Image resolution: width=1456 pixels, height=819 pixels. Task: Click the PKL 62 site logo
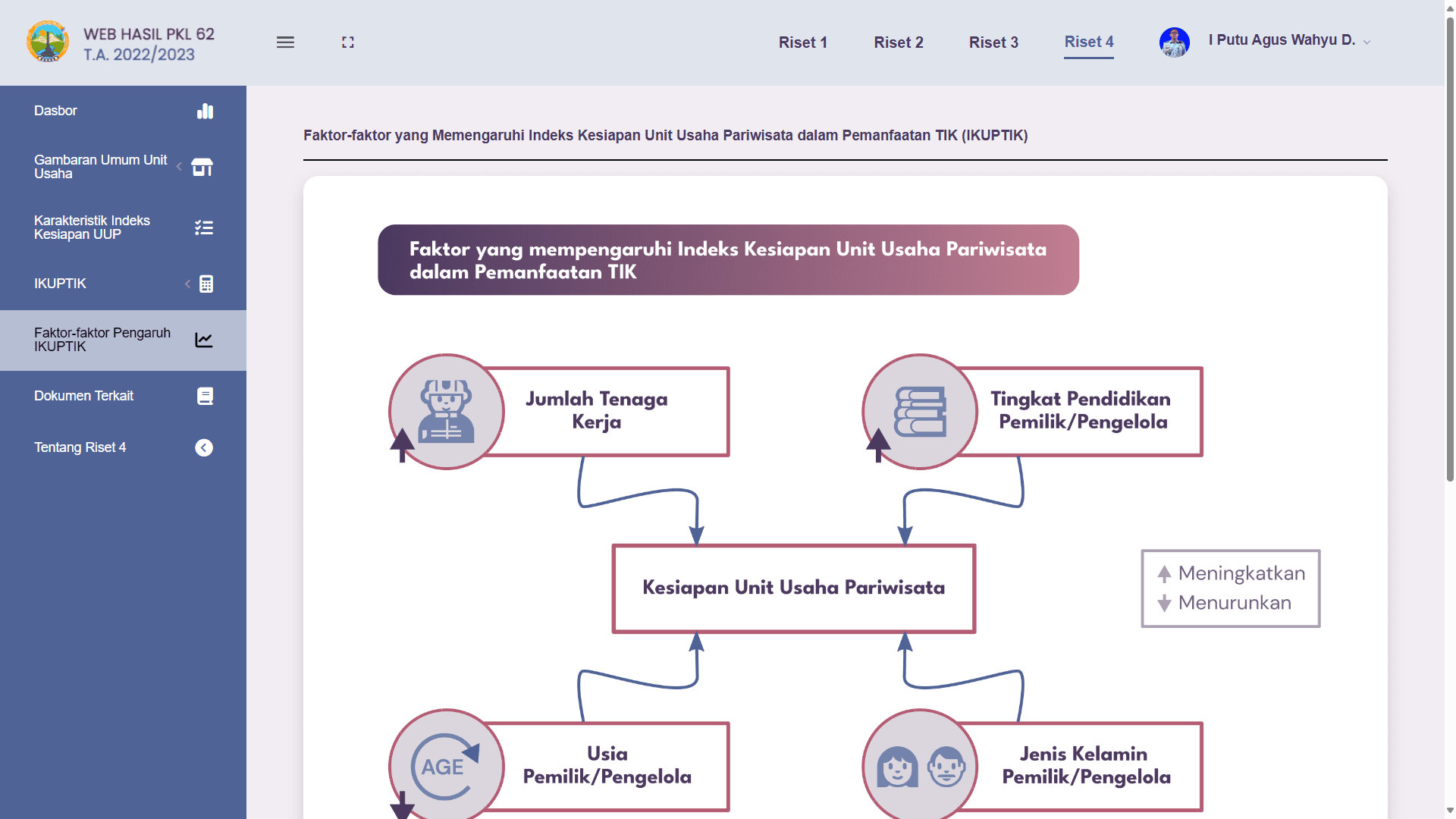pyautogui.click(x=47, y=42)
